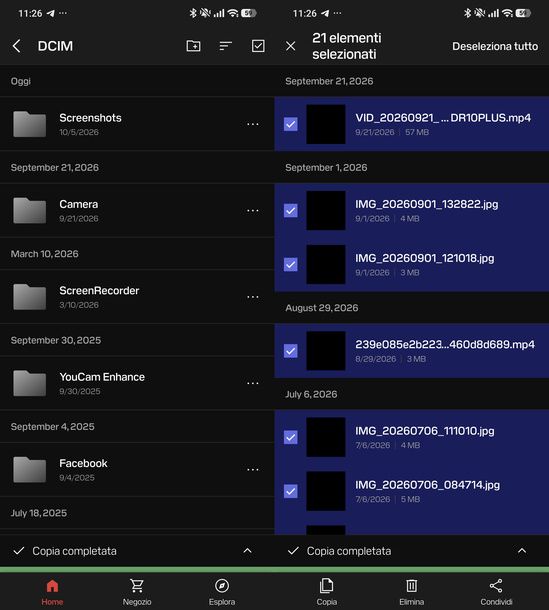549x610 pixels.
Task: Open the Facebook folder icon
Action: point(30,470)
